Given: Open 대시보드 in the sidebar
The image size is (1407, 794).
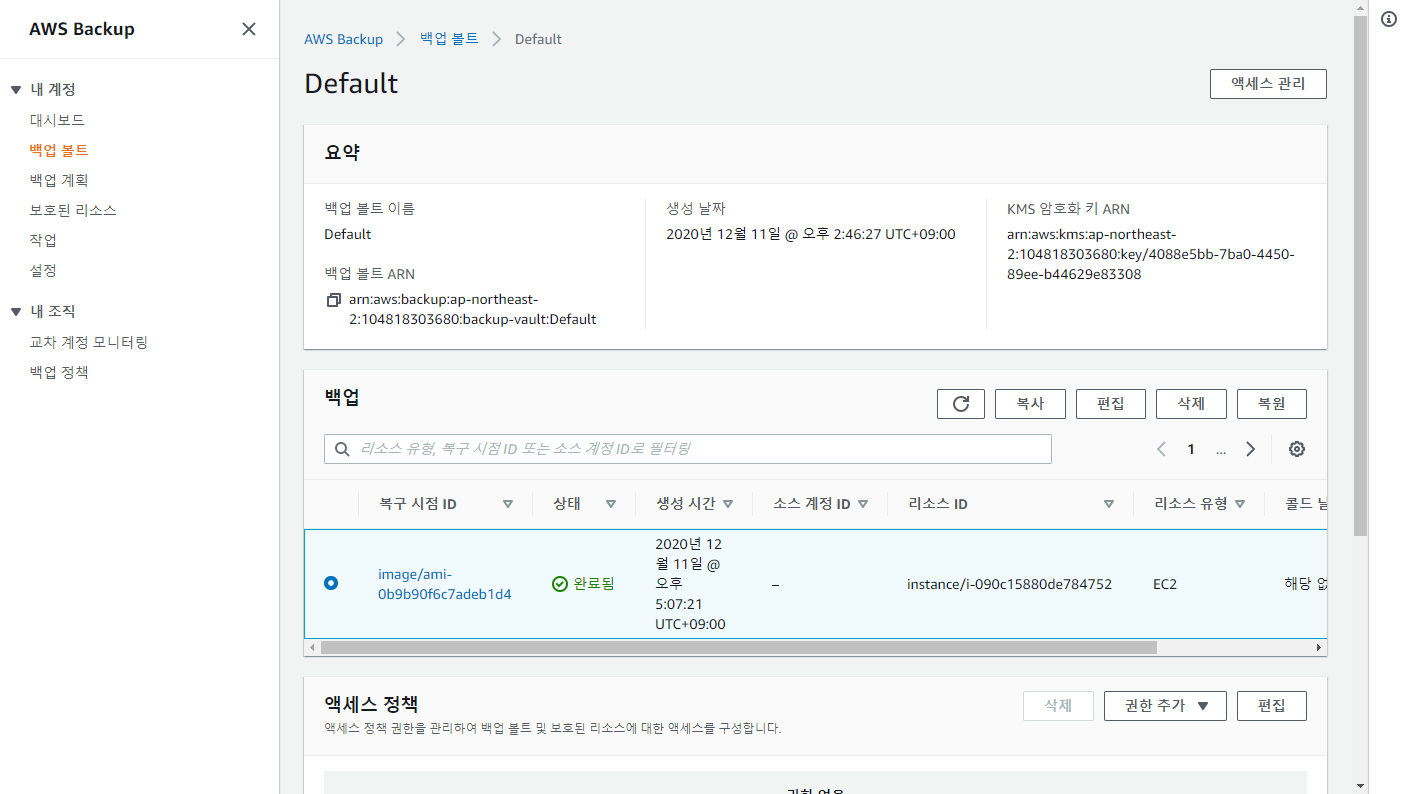Looking at the screenshot, I should (57, 120).
